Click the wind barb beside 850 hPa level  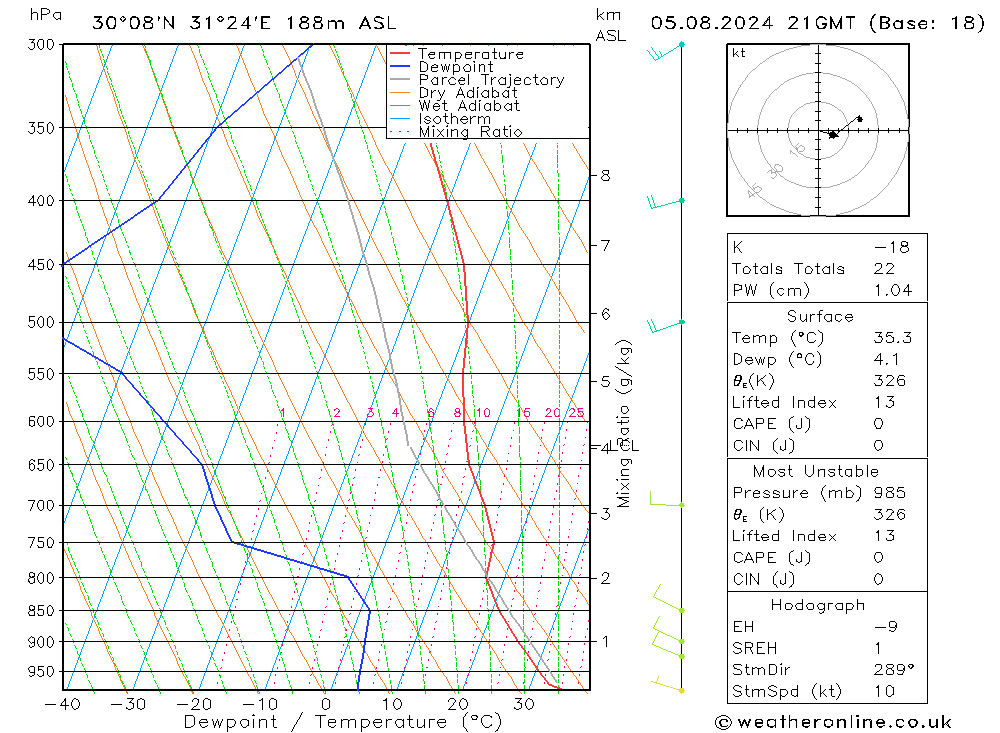pyautogui.click(x=668, y=599)
